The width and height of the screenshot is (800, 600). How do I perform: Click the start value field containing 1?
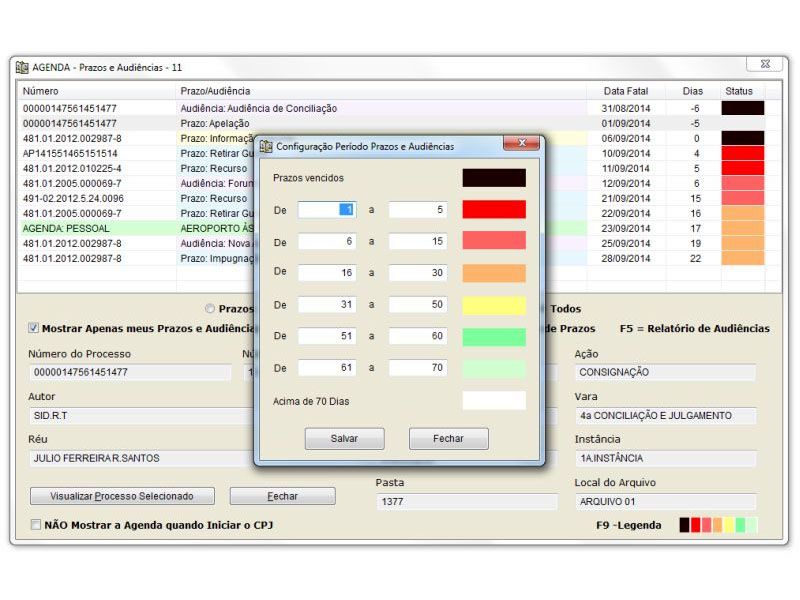[326, 210]
